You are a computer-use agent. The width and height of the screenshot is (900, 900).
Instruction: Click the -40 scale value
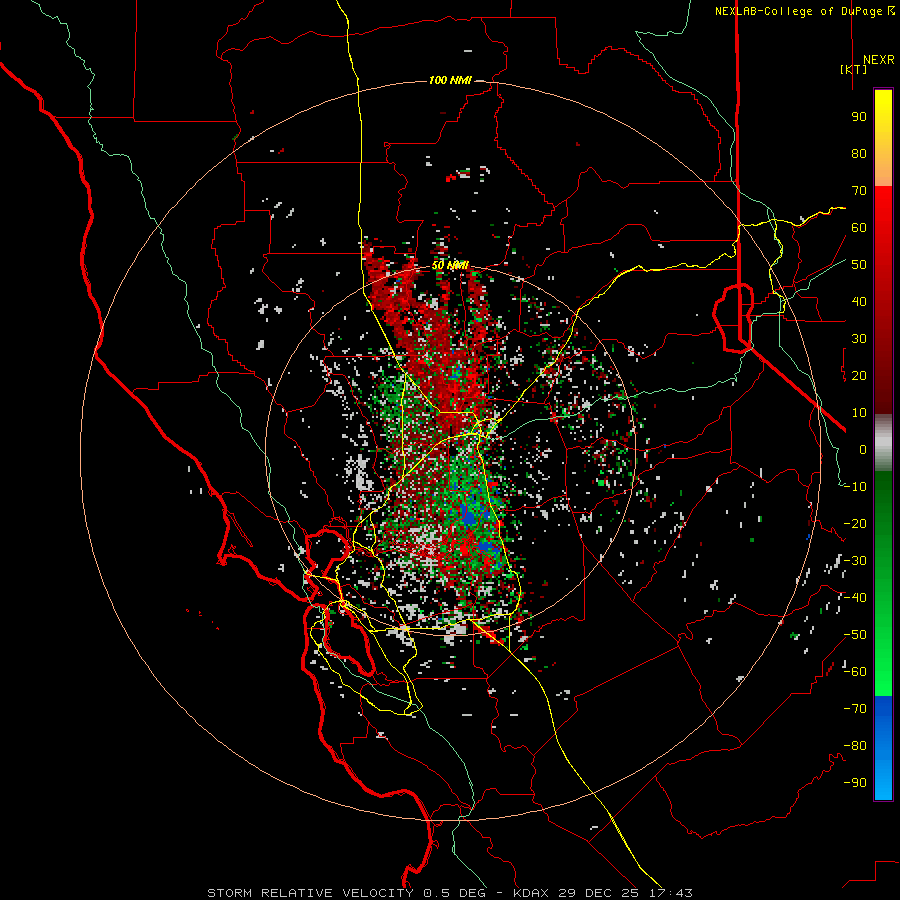pyautogui.click(x=855, y=598)
